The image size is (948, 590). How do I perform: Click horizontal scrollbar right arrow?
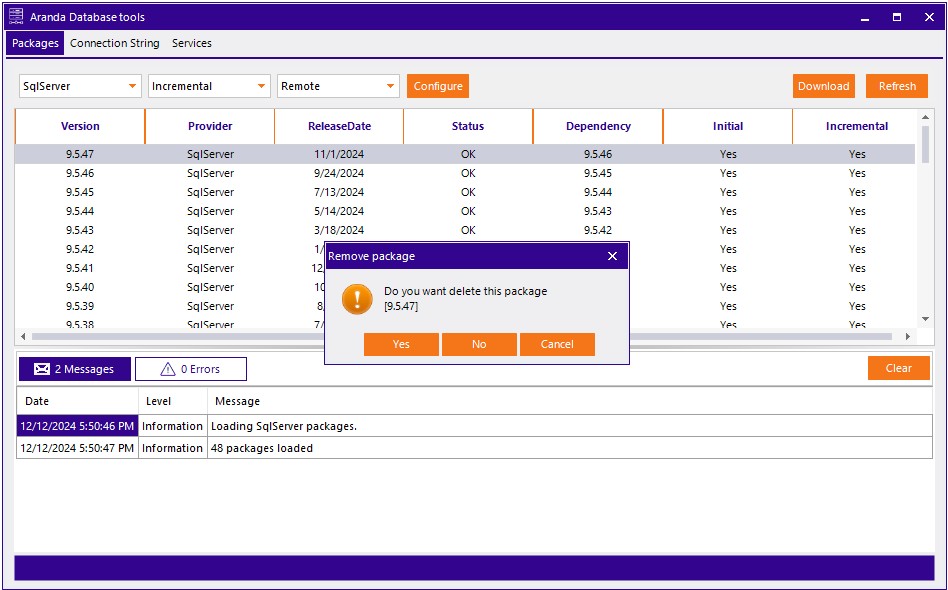pyautogui.click(x=907, y=336)
